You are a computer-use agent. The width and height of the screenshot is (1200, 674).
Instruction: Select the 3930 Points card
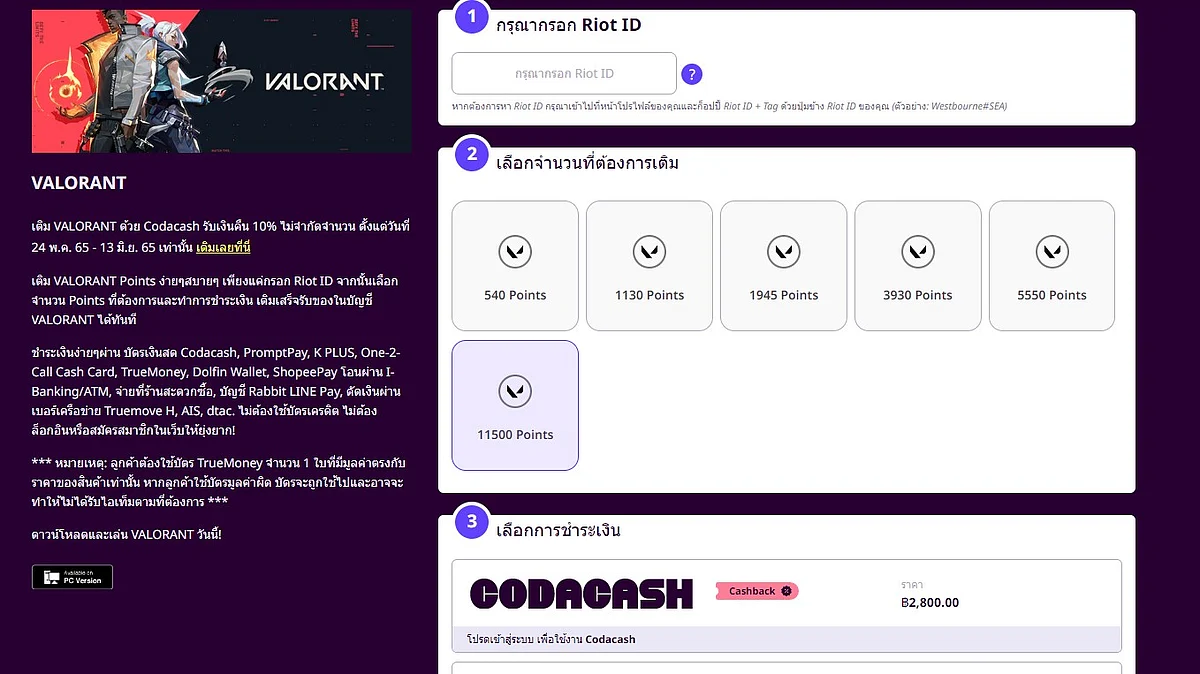918,266
